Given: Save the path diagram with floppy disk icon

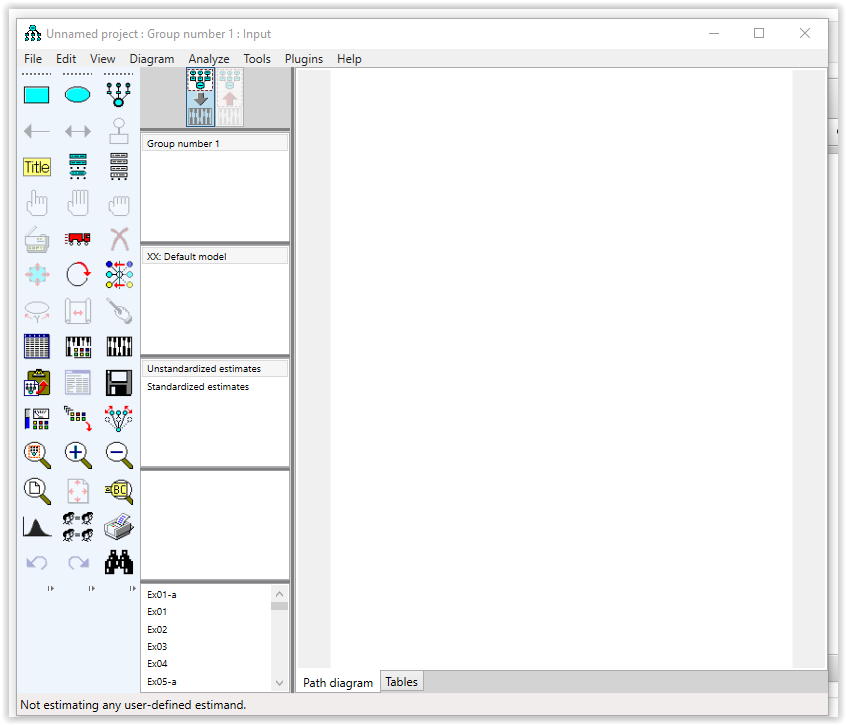Looking at the screenshot, I should click(119, 382).
